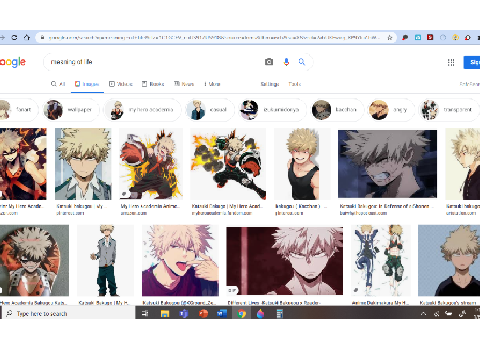
Task: Click the browser address bar URL
Action: pos(213,38)
